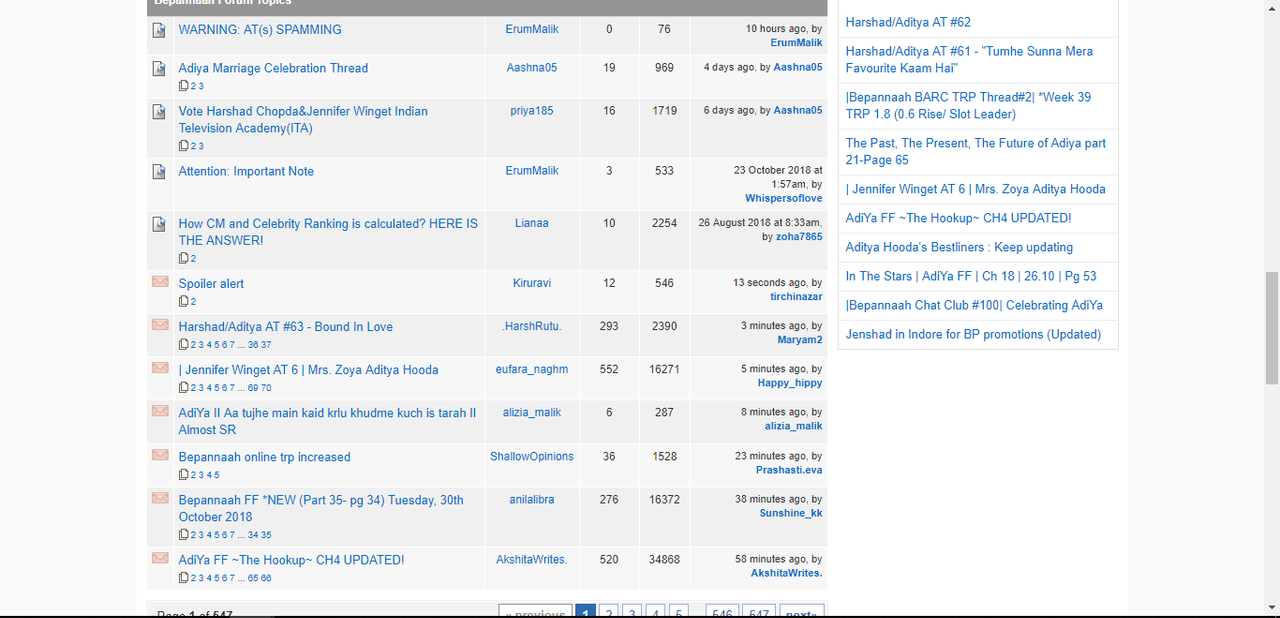Viewport: 1280px width, 618px height.
Task: Click the document icon beside How CM and Celebrity Ranking
Action: point(159,224)
